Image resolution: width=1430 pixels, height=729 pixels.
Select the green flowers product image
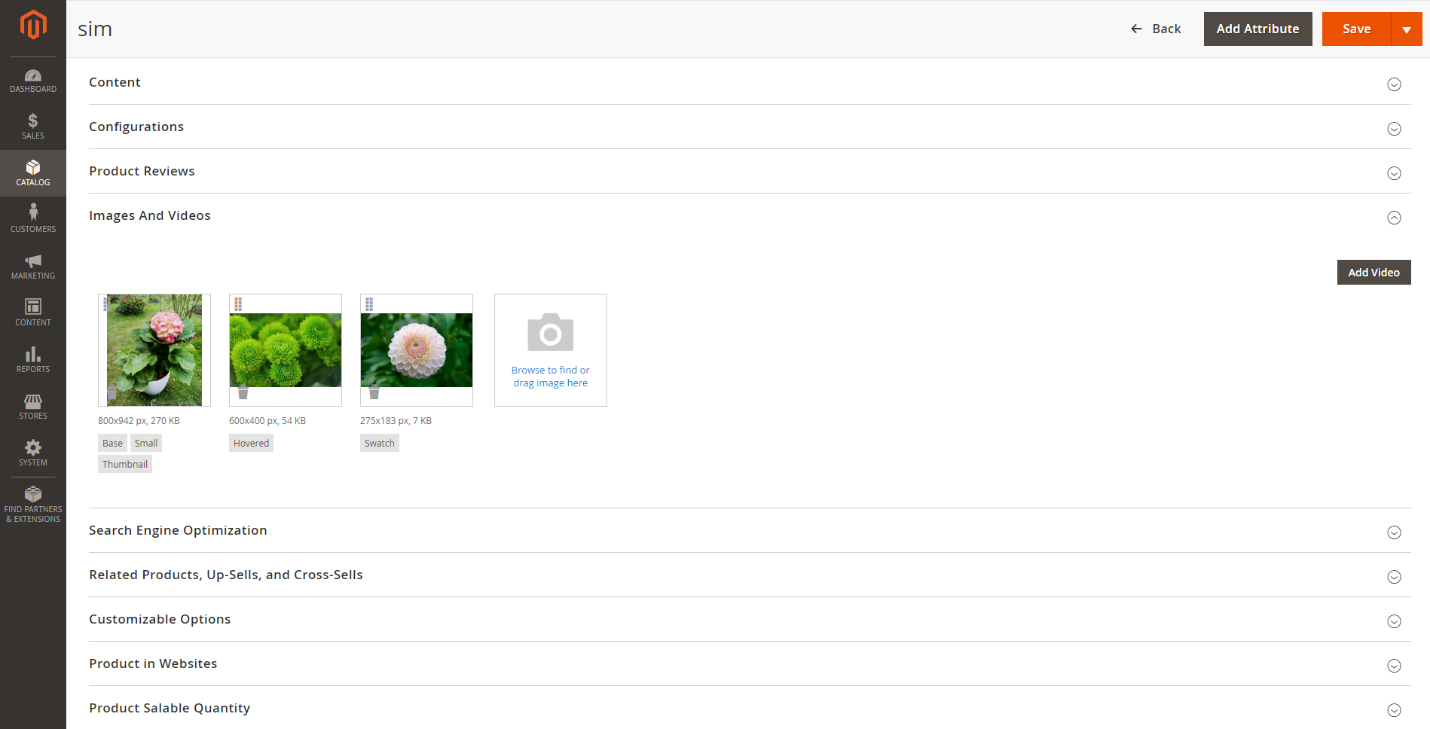coord(285,350)
